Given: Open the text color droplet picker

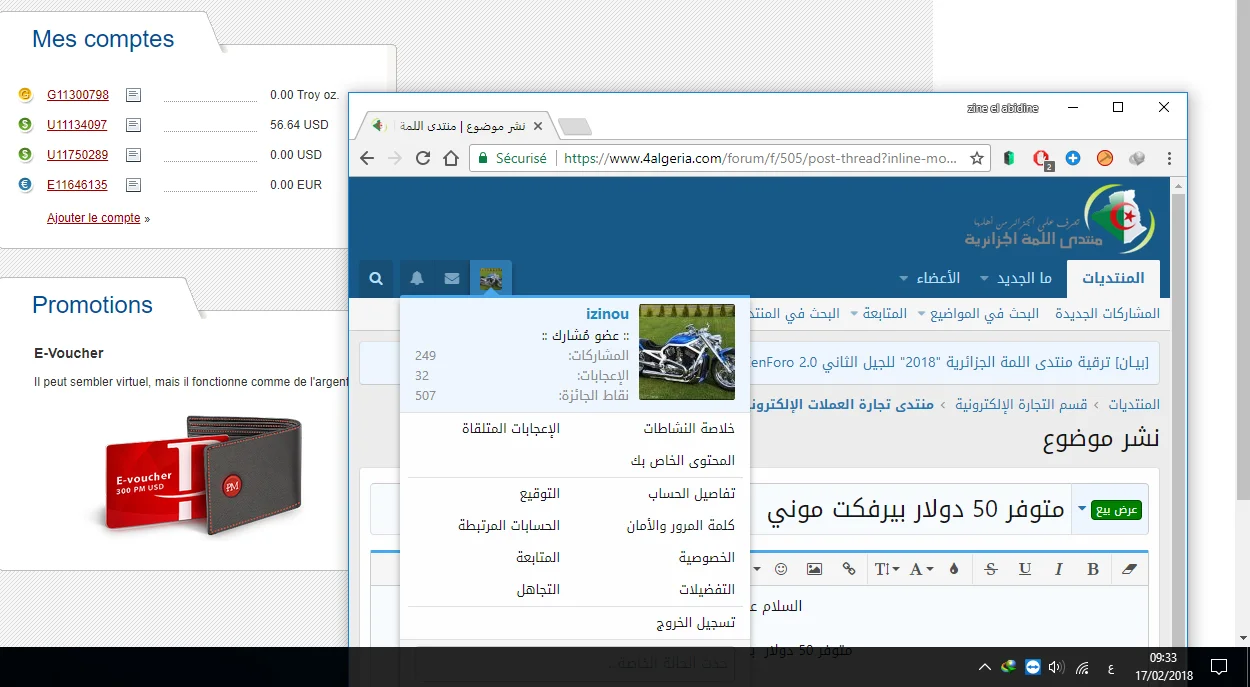Looking at the screenshot, I should tap(953, 569).
